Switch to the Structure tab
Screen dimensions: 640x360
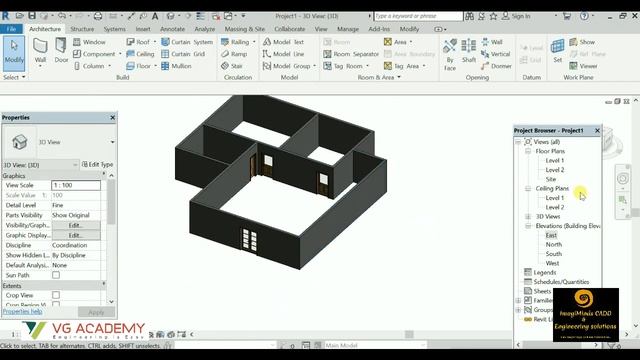point(82,29)
